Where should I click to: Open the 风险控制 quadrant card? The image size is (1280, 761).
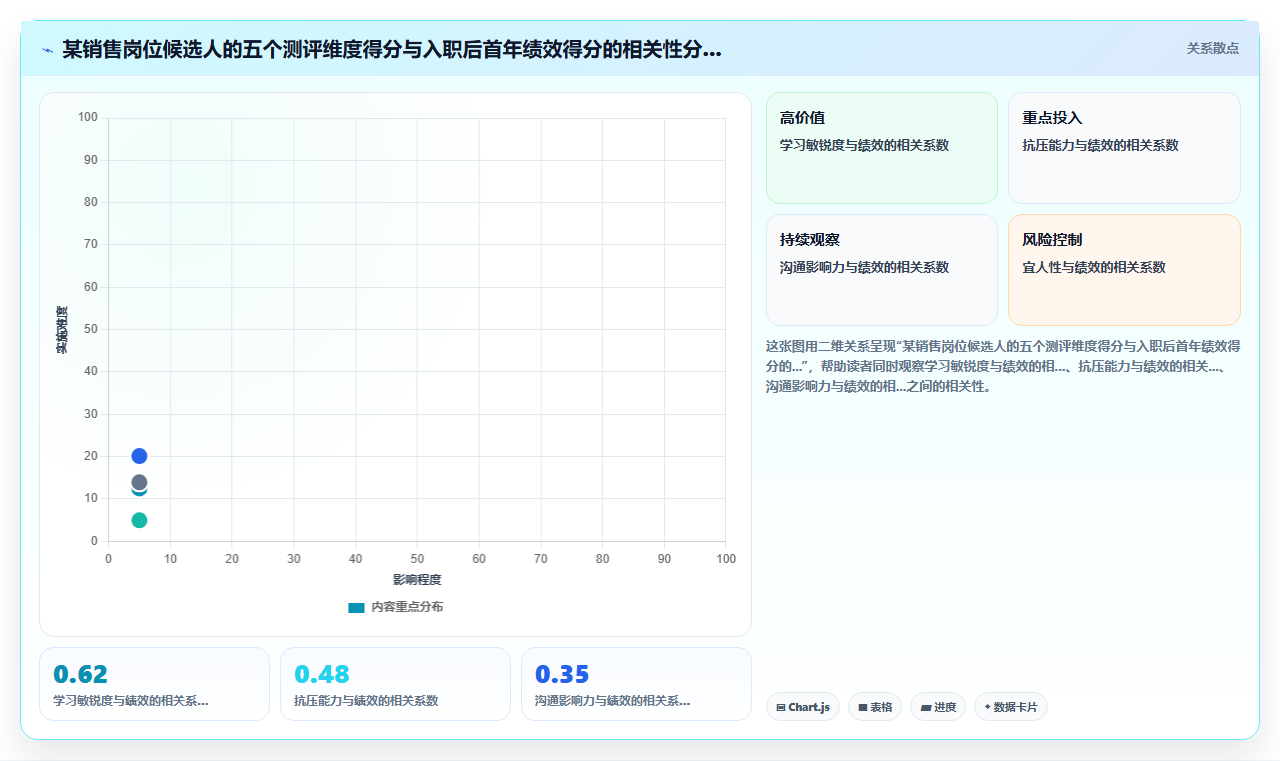pos(1124,270)
